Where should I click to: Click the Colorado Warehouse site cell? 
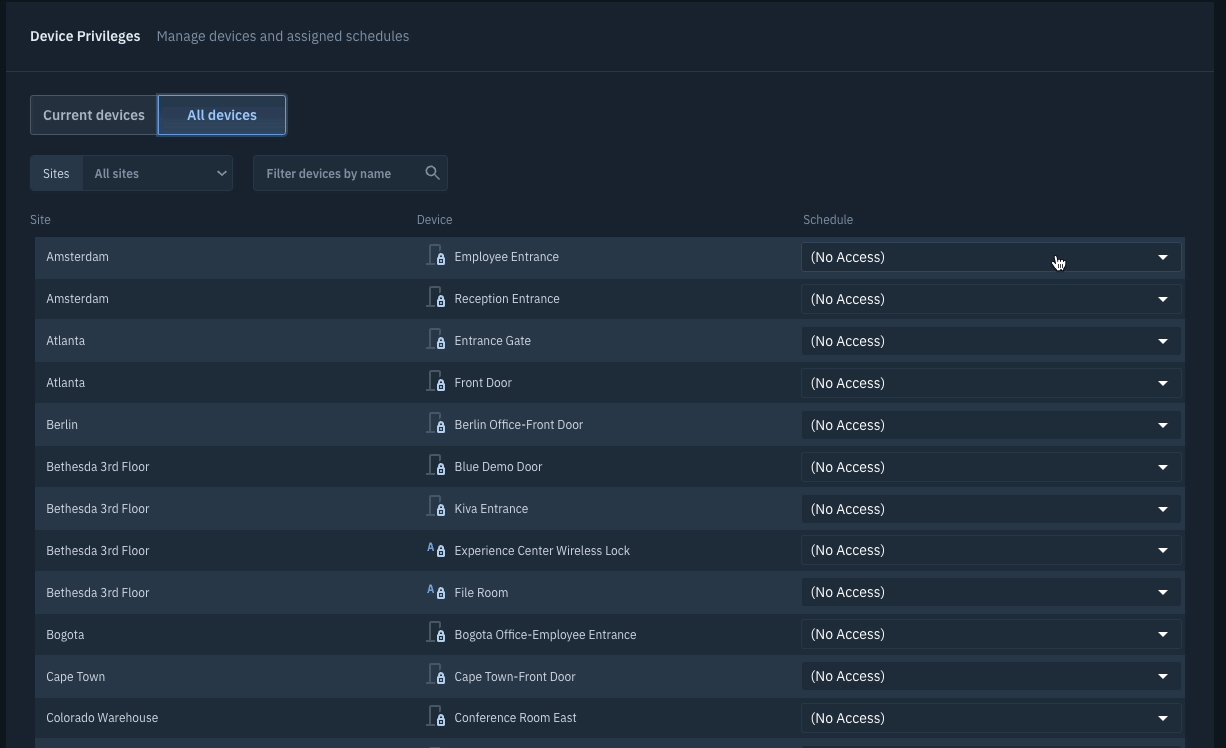tap(102, 718)
